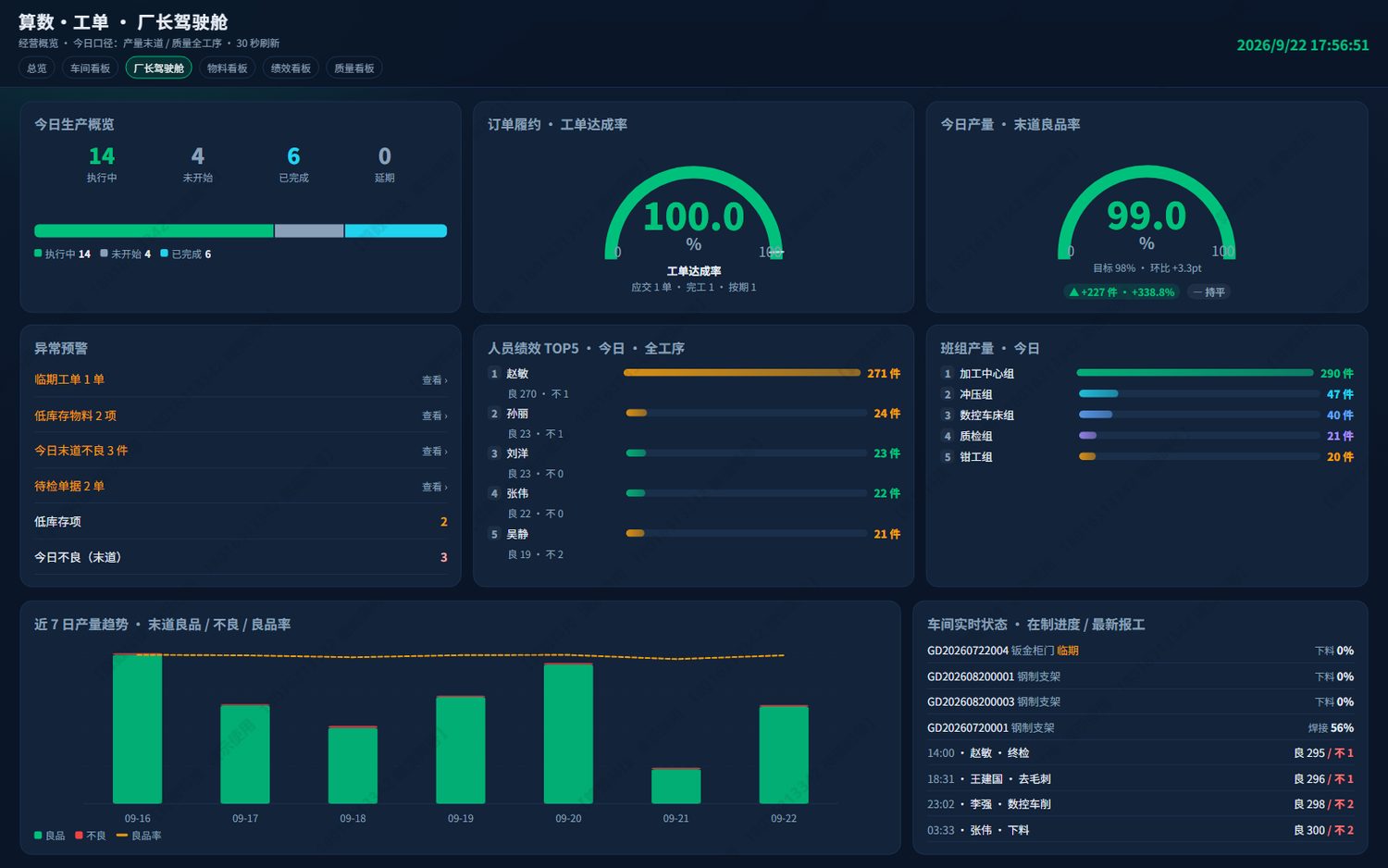
Task: Open the 车间看板 tab
Action: [x=90, y=68]
